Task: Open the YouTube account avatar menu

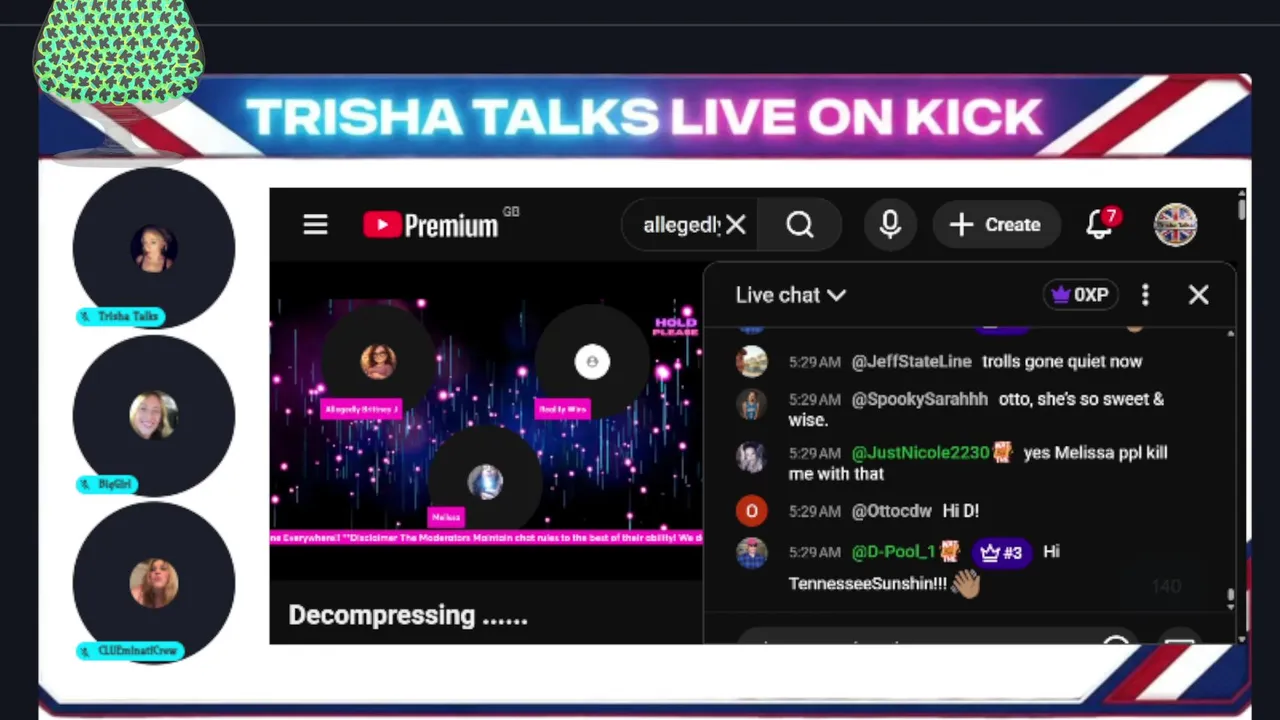Action: click(1176, 225)
